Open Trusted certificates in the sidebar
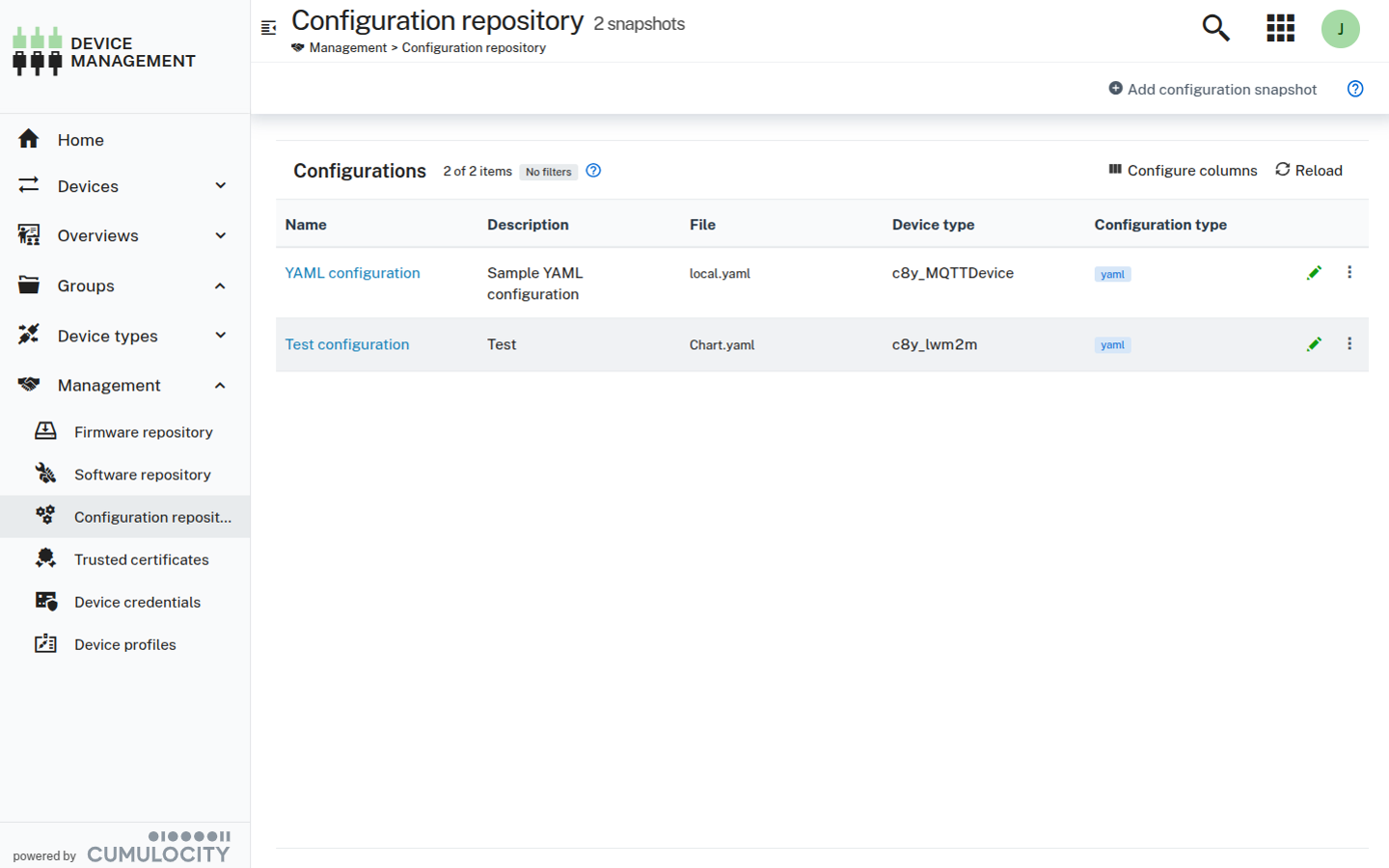 point(141,559)
